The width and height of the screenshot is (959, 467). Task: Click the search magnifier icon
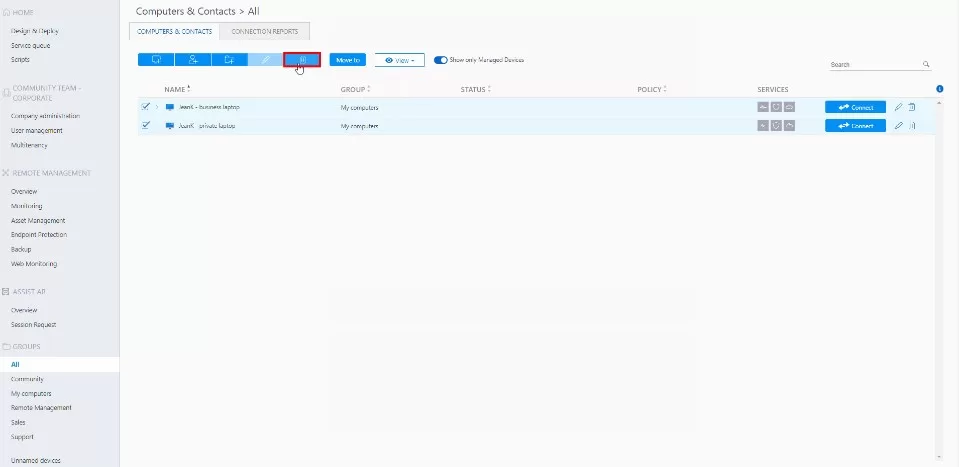click(x=926, y=64)
